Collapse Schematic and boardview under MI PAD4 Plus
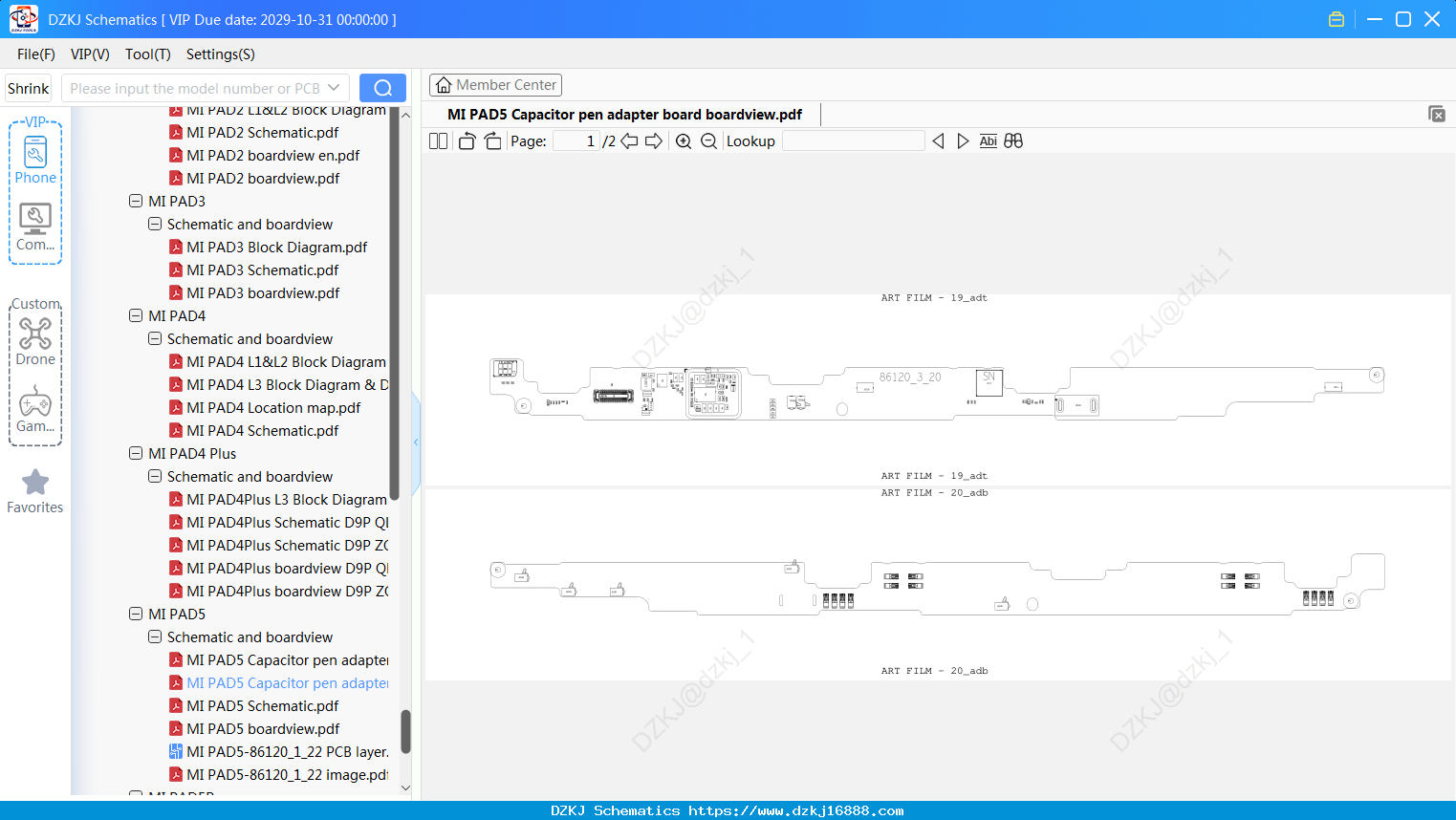Viewport: 1456px width, 820px height. [x=155, y=477]
